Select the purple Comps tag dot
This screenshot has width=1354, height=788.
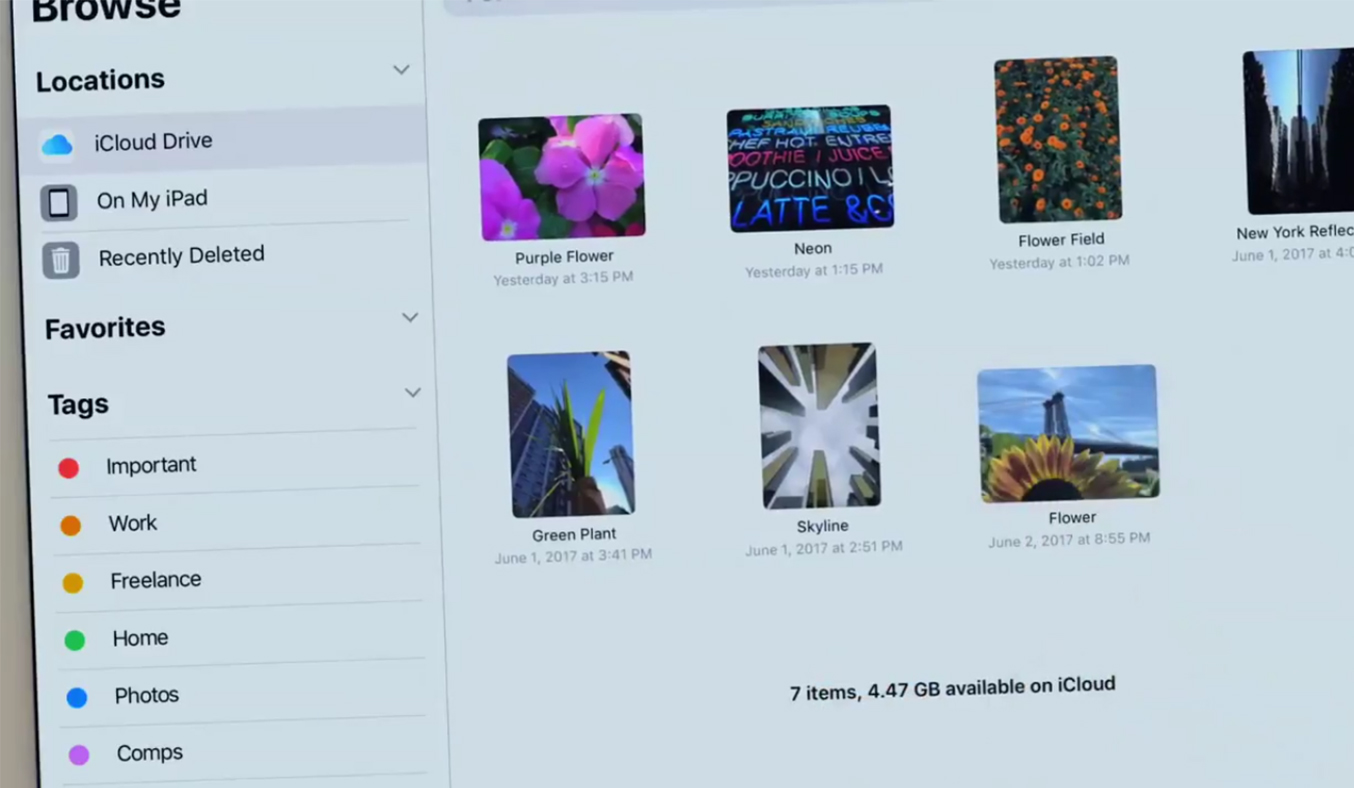pyautogui.click(x=79, y=755)
